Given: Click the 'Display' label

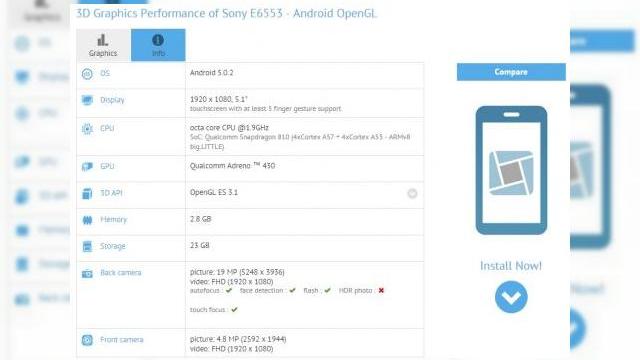Looking at the screenshot, I should [112, 100].
